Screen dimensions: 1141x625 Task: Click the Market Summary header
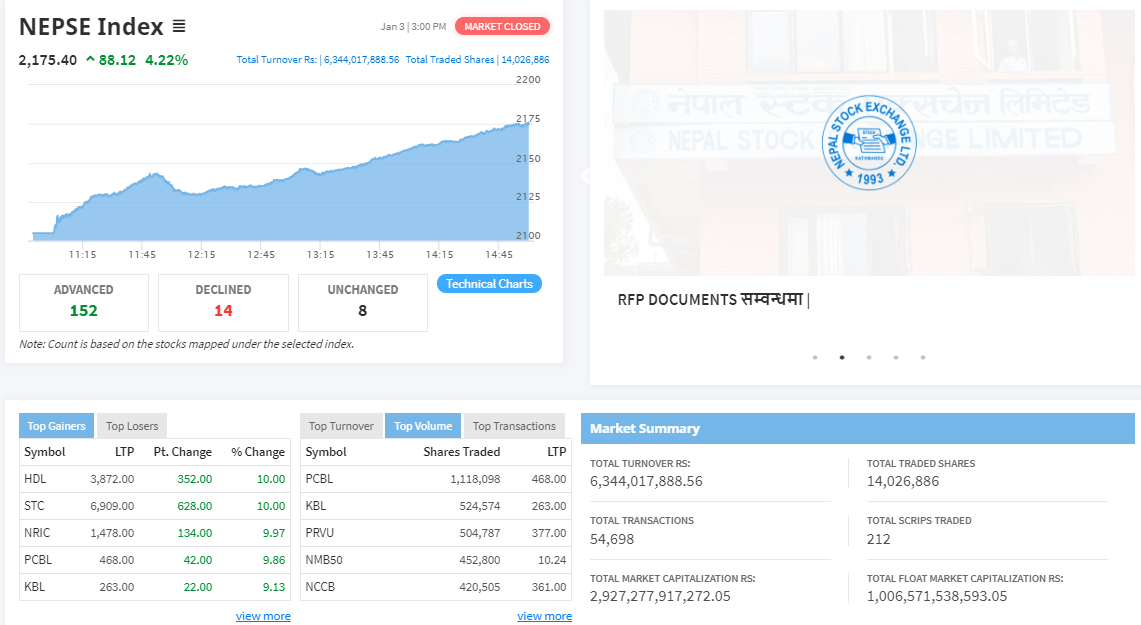[x=857, y=429]
